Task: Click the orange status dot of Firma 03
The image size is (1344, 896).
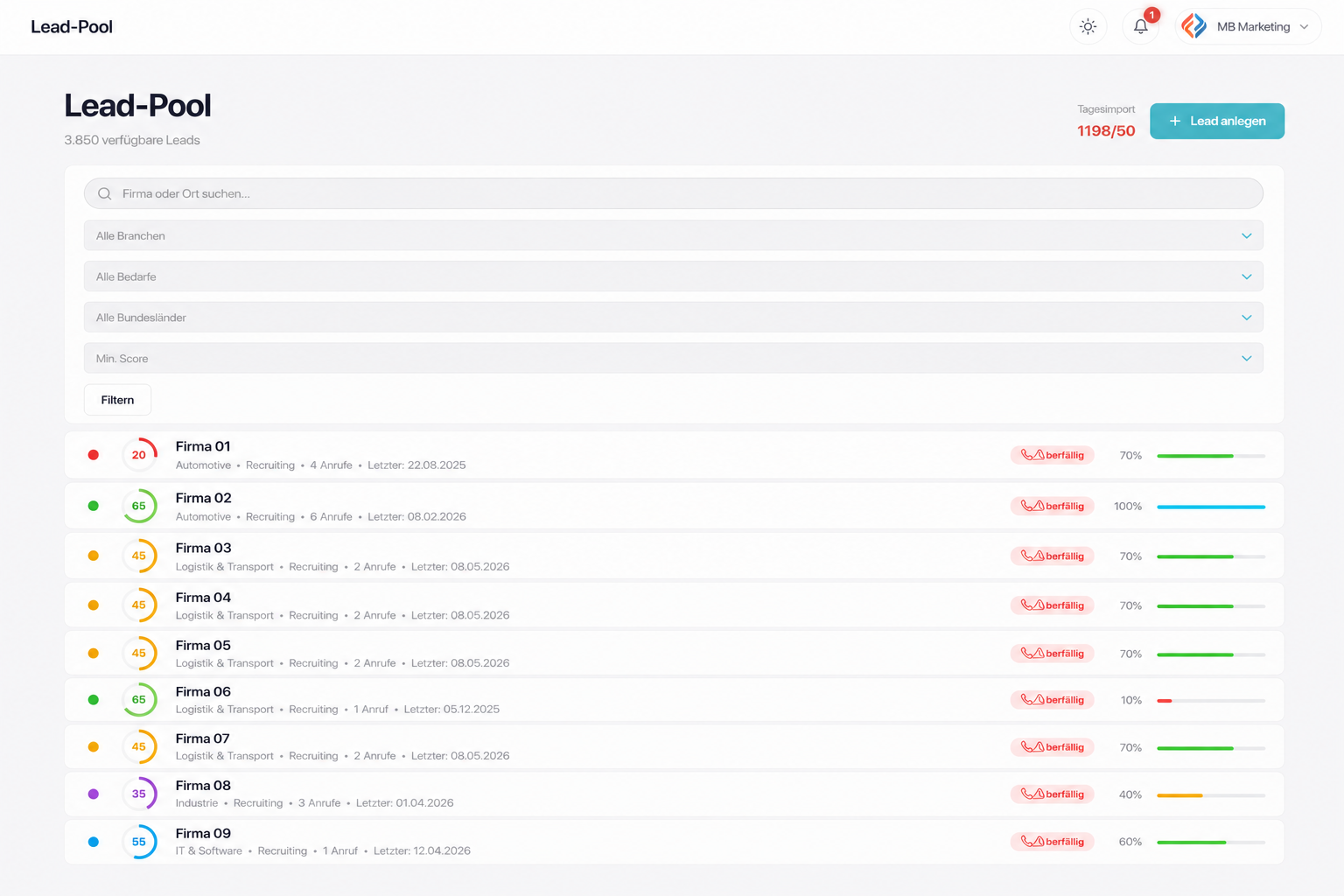Action: point(94,556)
